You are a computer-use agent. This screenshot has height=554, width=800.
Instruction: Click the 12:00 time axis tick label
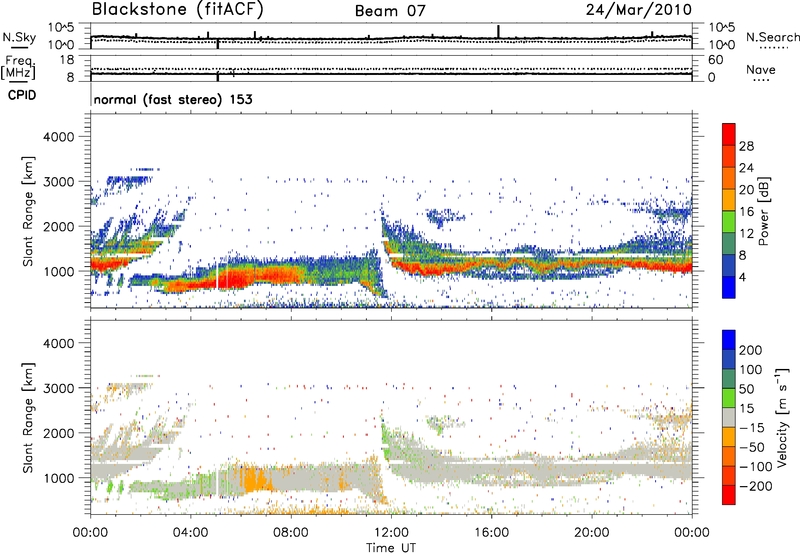(391, 533)
